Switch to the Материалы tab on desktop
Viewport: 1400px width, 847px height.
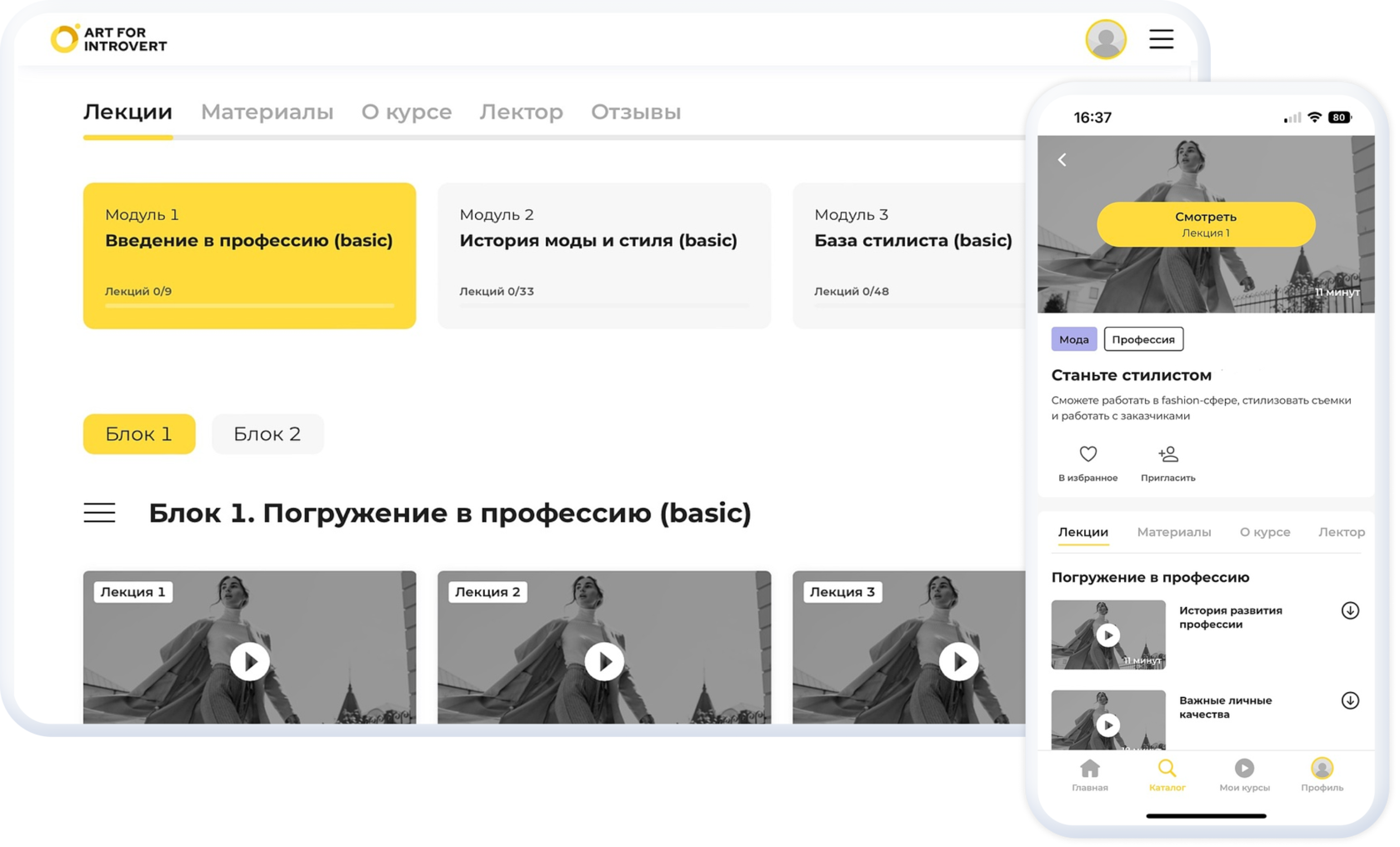pyautogui.click(x=267, y=112)
